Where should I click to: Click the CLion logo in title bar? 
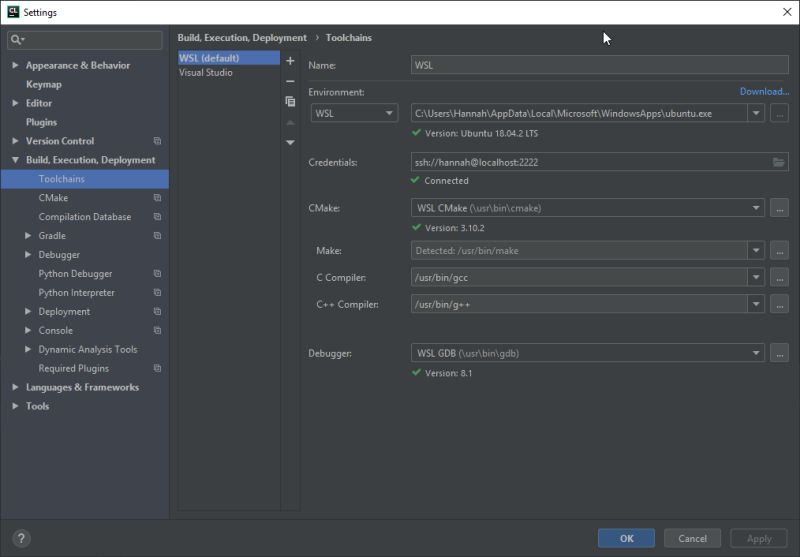point(13,12)
